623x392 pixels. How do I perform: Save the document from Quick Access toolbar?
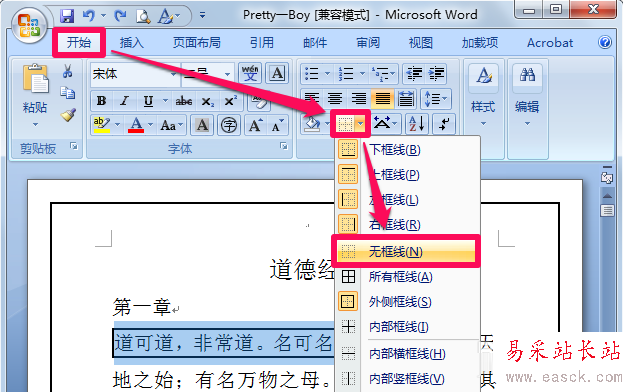click(67, 16)
